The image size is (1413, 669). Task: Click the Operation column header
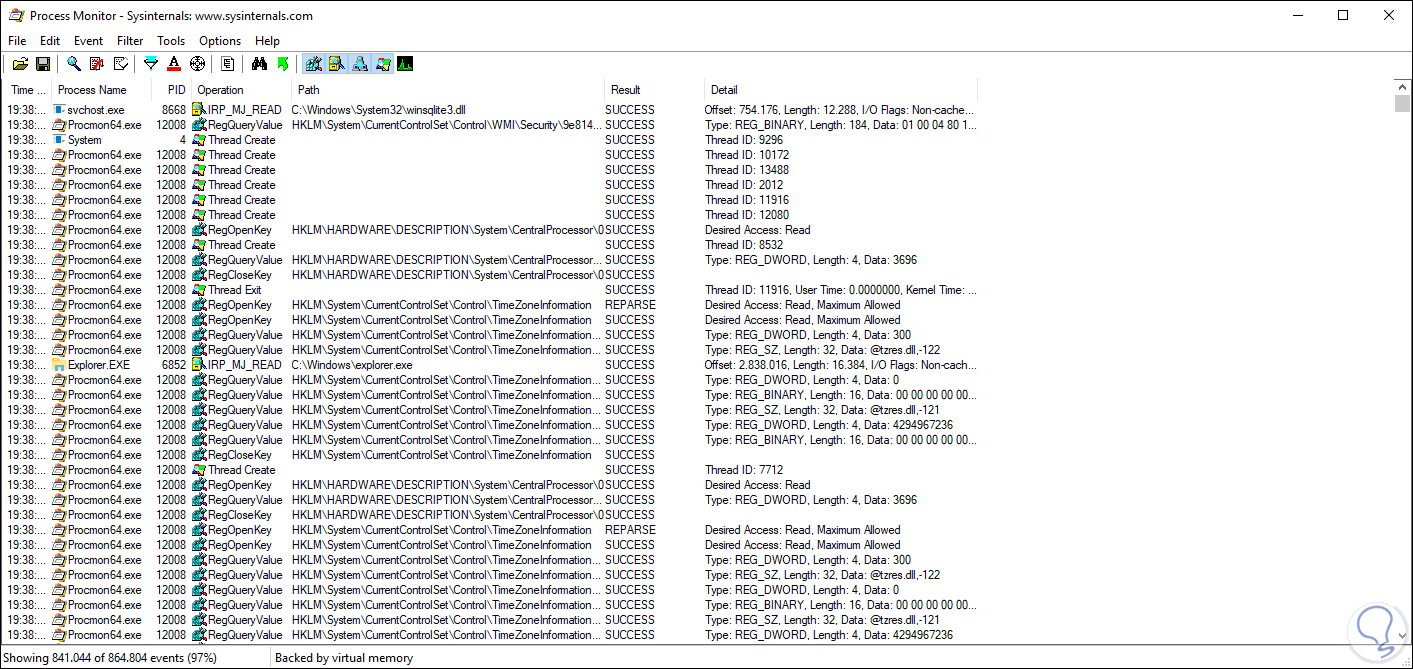(241, 90)
